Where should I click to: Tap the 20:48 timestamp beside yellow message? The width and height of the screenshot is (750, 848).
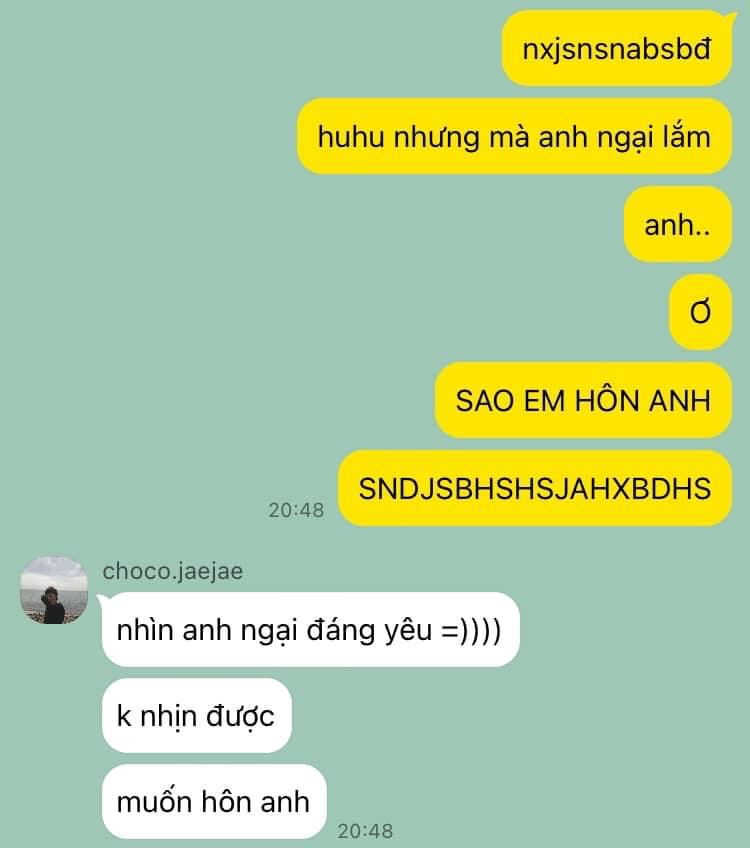click(296, 510)
